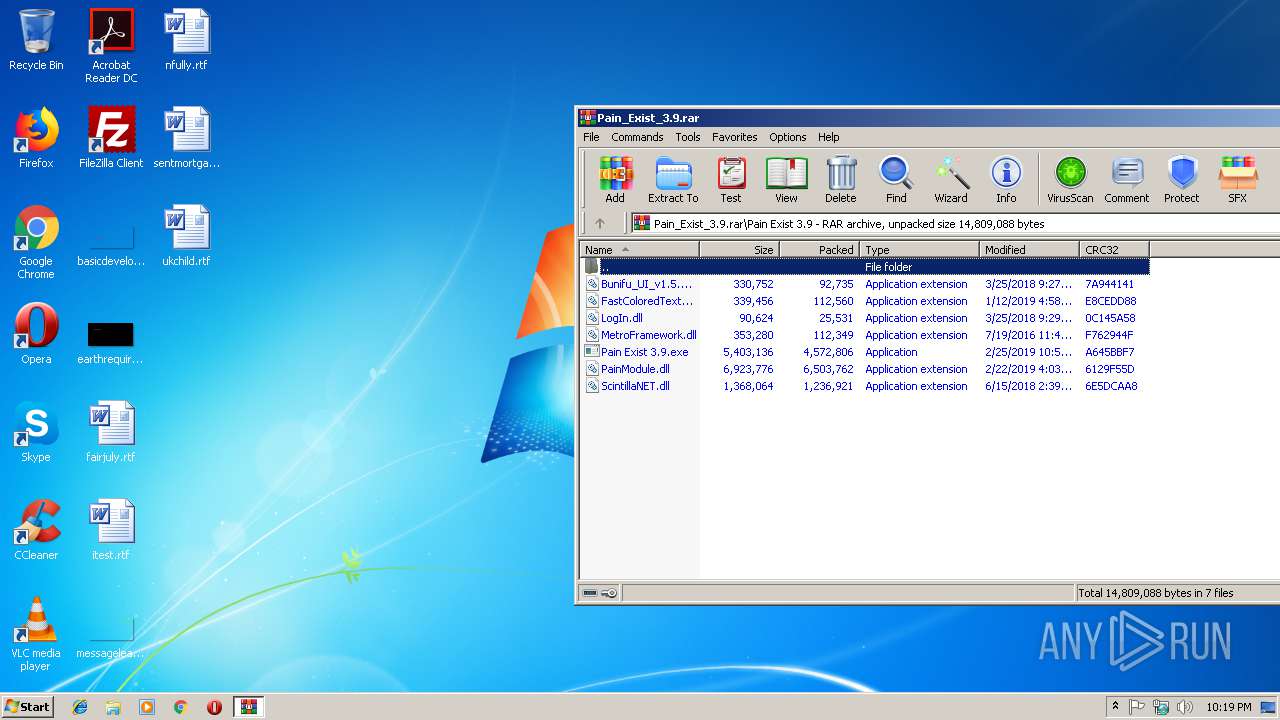This screenshot has height=720, width=1280.
Task: Select MetroFramework.dll file
Action: (865, 335)
